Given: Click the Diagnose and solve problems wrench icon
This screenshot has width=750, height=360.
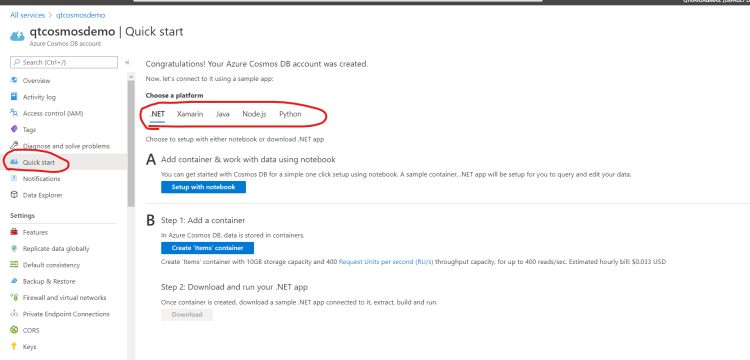Looking at the screenshot, I should coord(14,146).
